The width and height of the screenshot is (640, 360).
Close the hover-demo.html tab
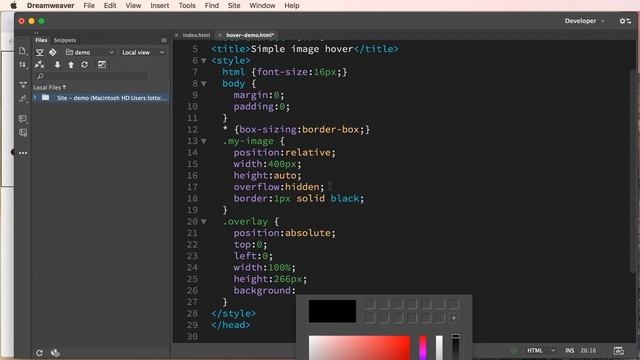click(220, 35)
